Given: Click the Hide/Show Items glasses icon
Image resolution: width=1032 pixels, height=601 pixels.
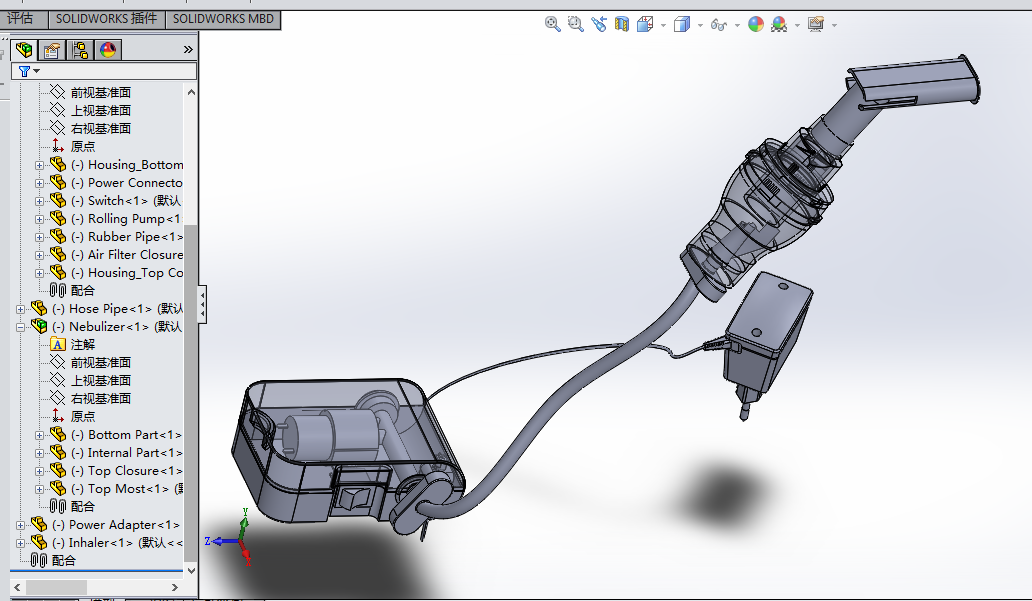Looking at the screenshot, I should click(x=719, y=25).
